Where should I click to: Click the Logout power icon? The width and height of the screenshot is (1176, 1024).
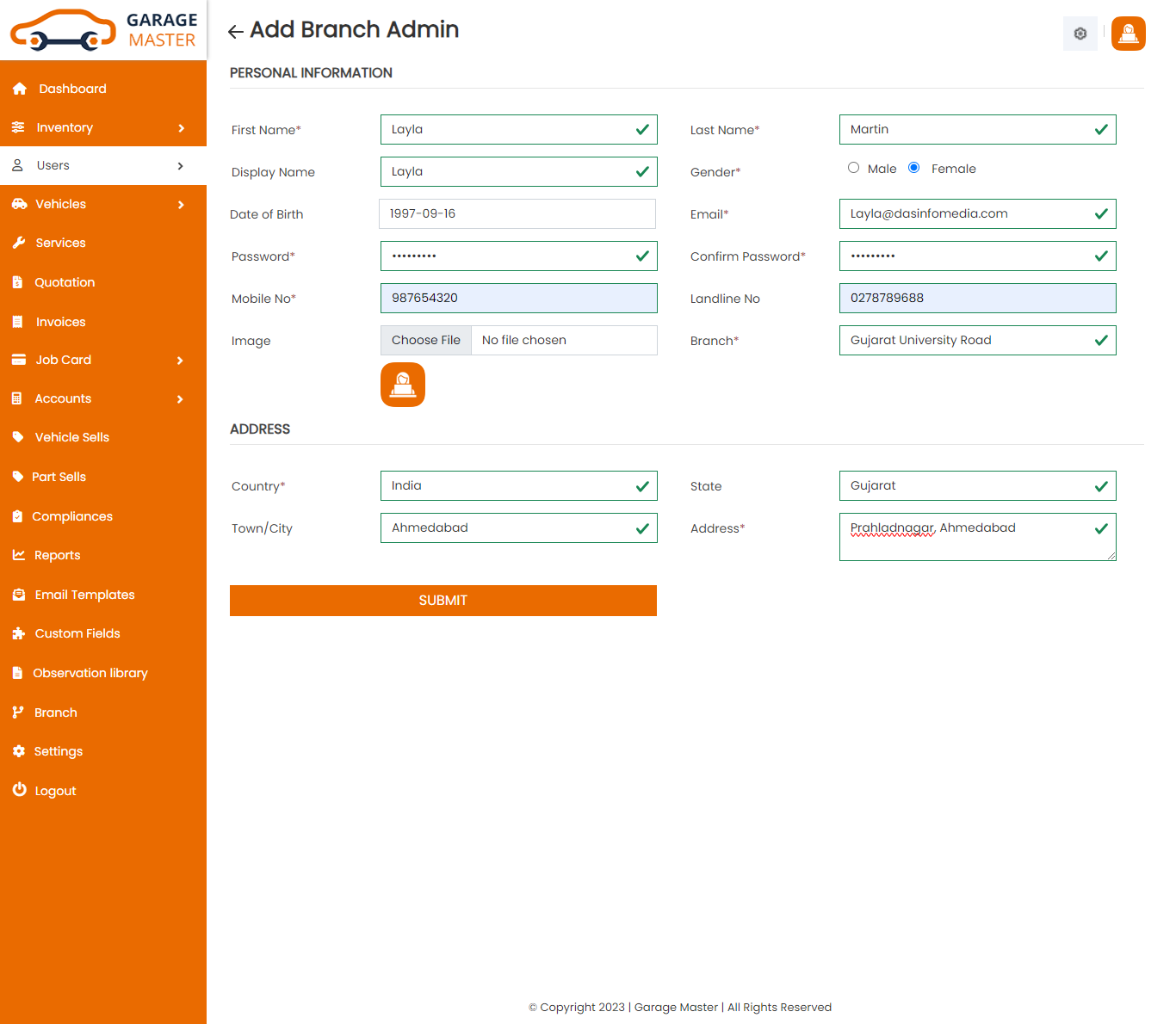19,790
